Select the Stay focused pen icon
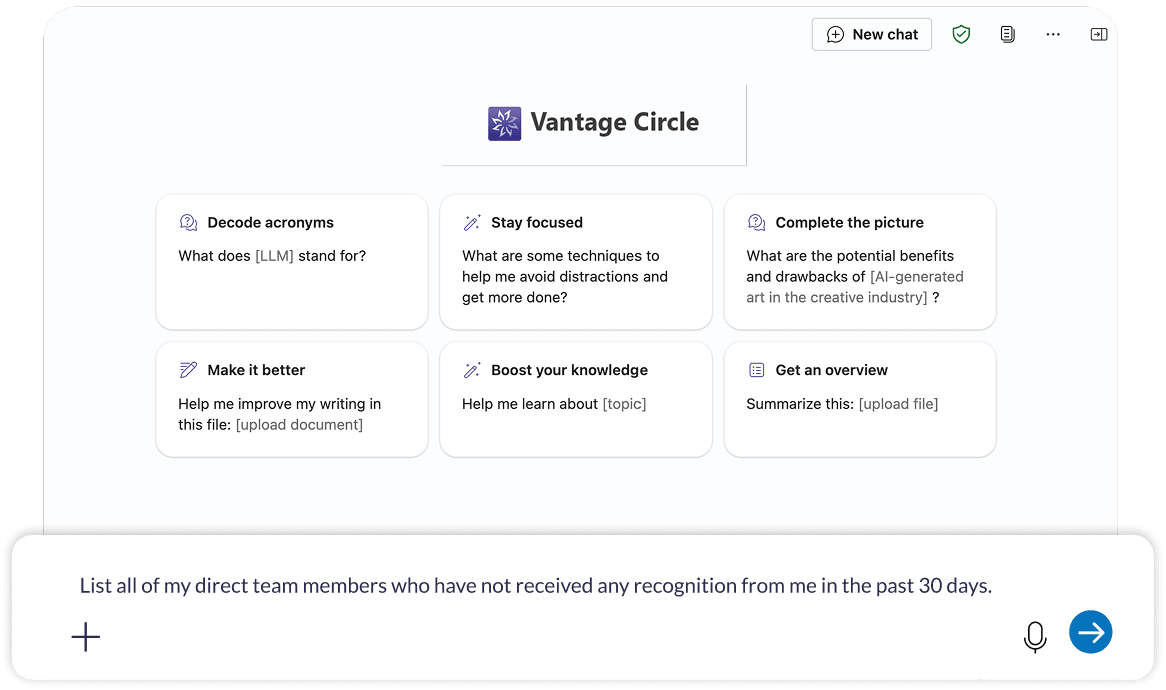 [472, 222]
